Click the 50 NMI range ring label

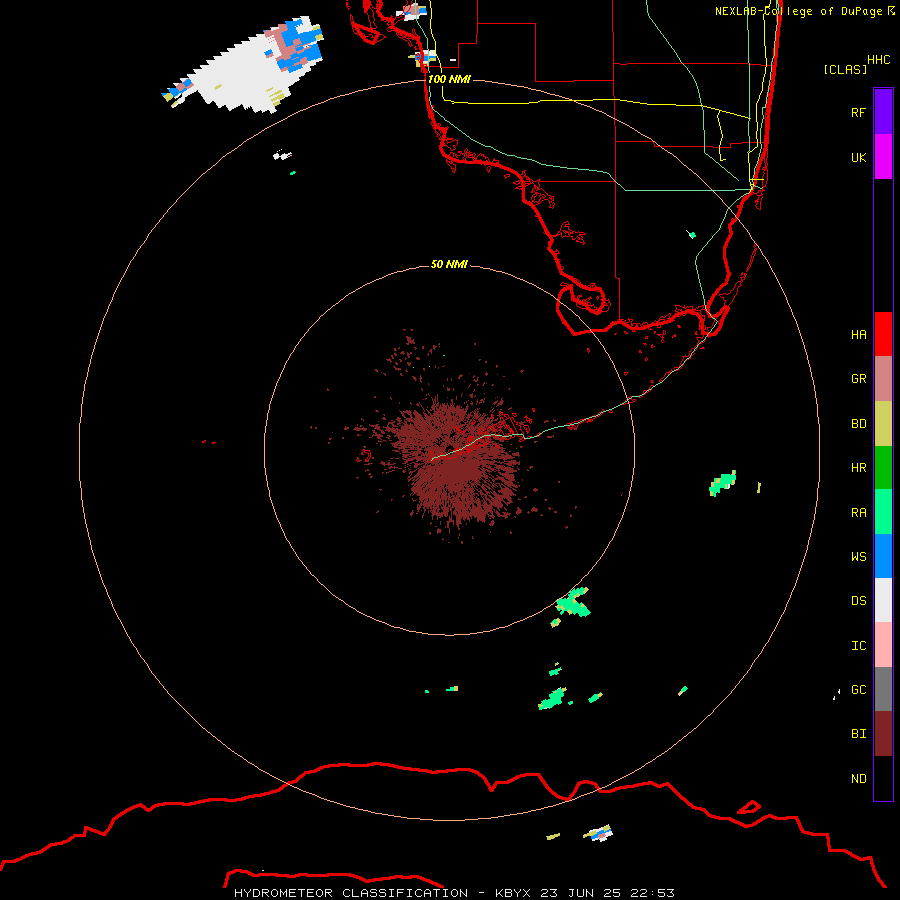449,264
